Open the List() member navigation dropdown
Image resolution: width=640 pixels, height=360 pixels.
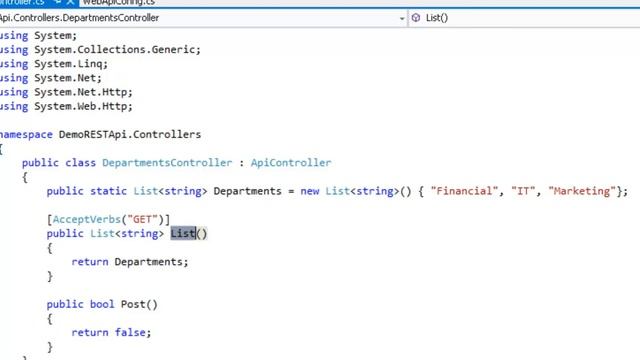[524, 18]
